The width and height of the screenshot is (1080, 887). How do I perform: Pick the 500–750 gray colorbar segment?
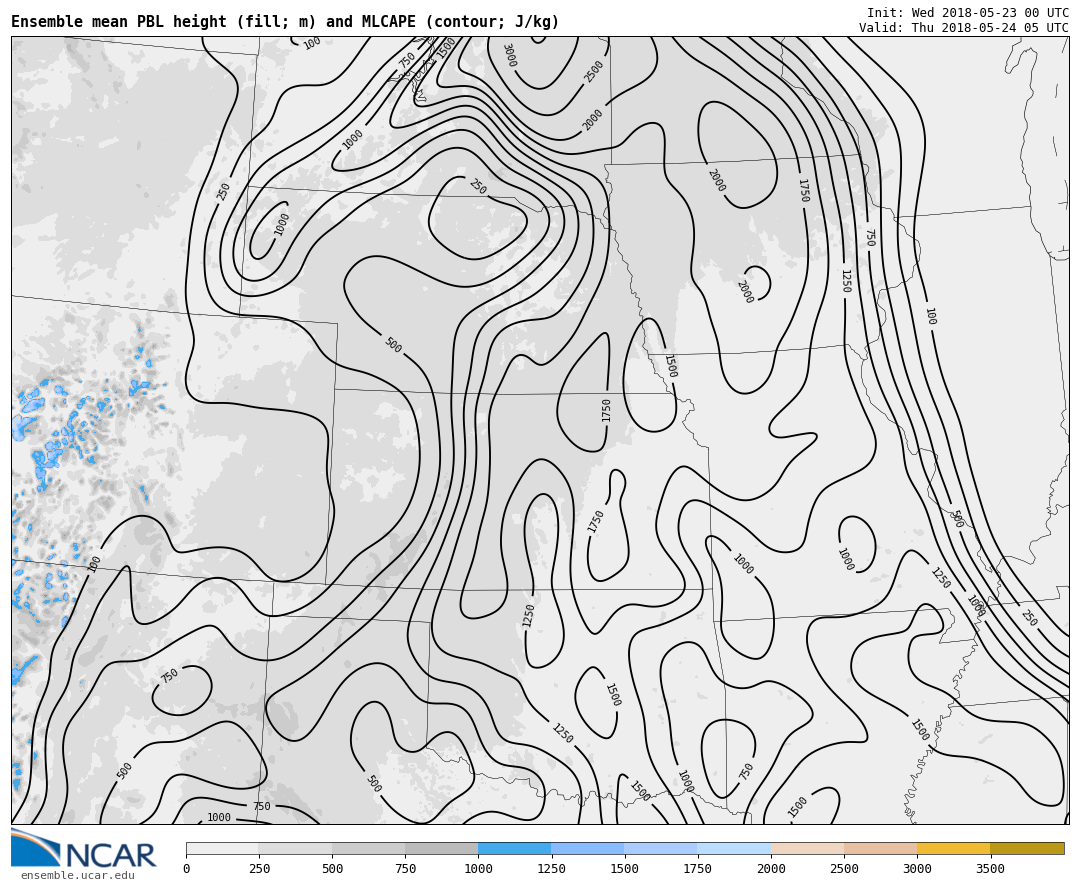pyautogui.click(x=368, y=848)
